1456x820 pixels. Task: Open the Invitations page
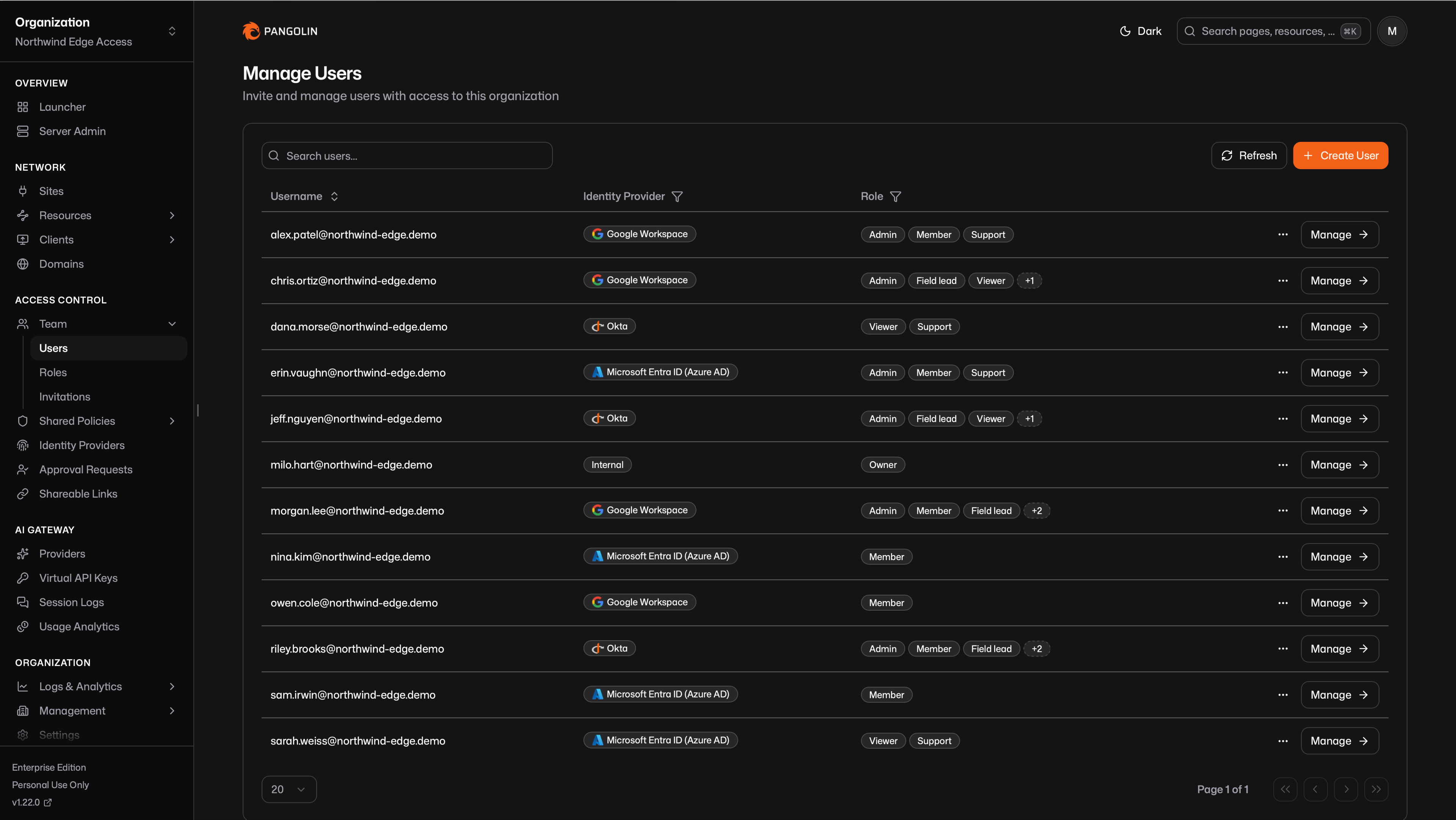(x=64, y=397)
